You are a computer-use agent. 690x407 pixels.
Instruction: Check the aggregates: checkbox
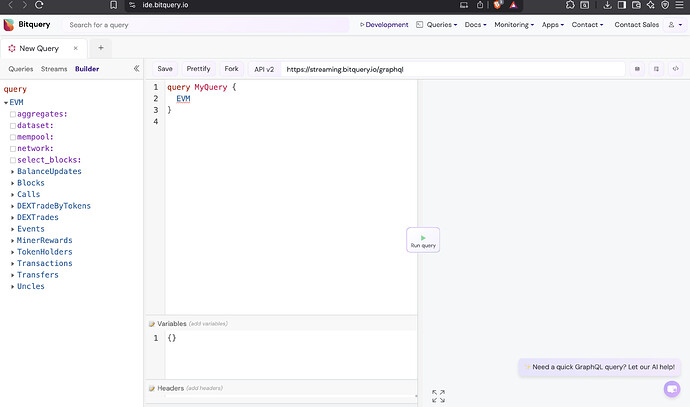click(13, 114)
